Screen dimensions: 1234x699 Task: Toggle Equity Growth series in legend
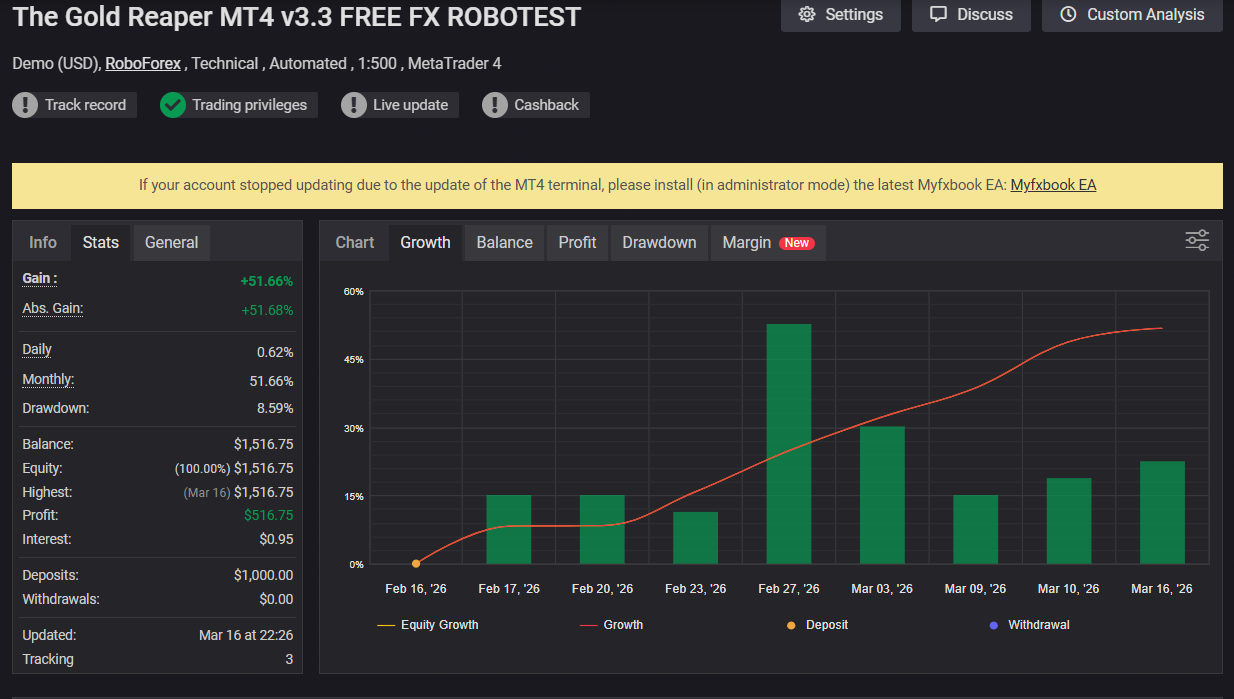click(x=428, y=625)
